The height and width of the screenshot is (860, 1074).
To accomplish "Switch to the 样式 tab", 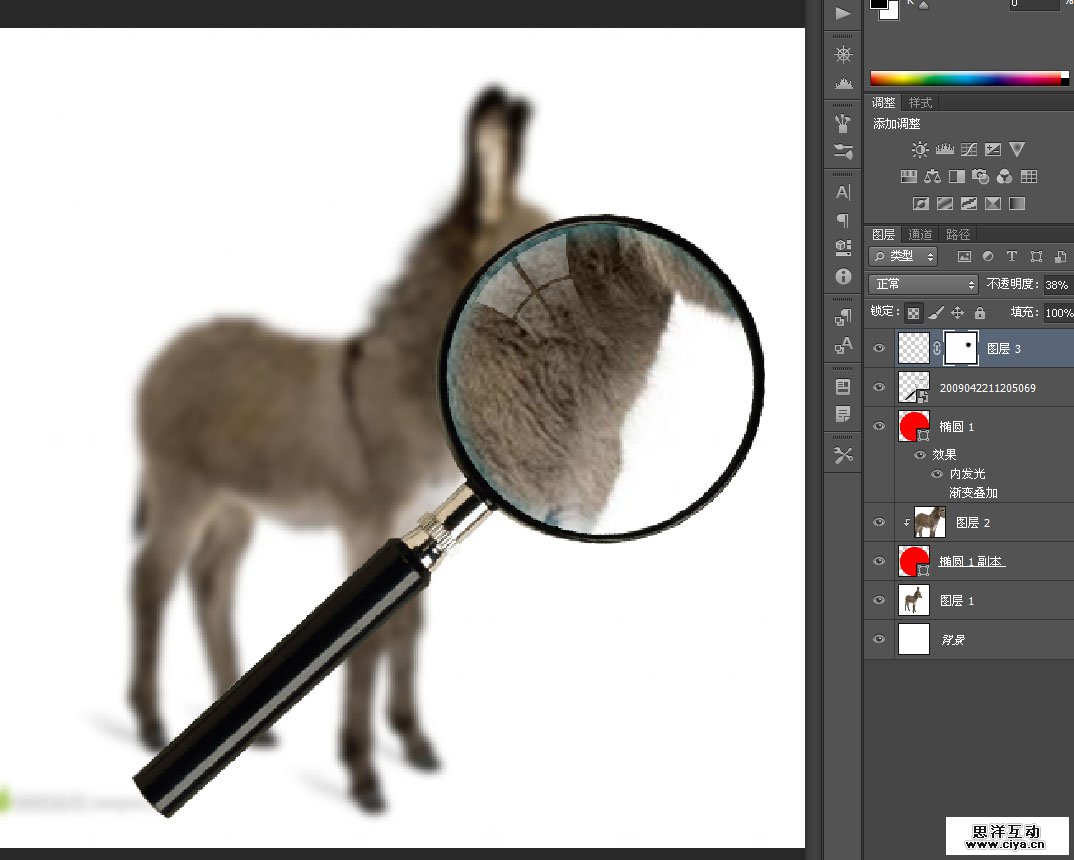I will [920, 103].
